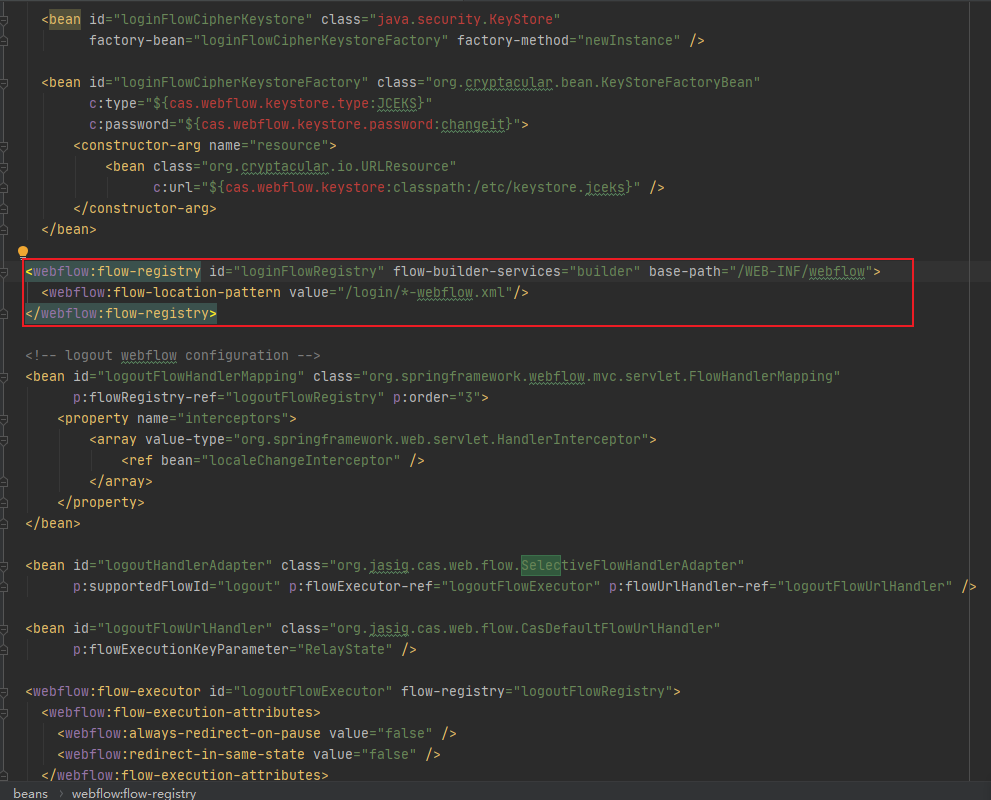Collapse the webflow:flow-execution-attributes opening fold marker
991x800 pixels.
click(4, 713)
